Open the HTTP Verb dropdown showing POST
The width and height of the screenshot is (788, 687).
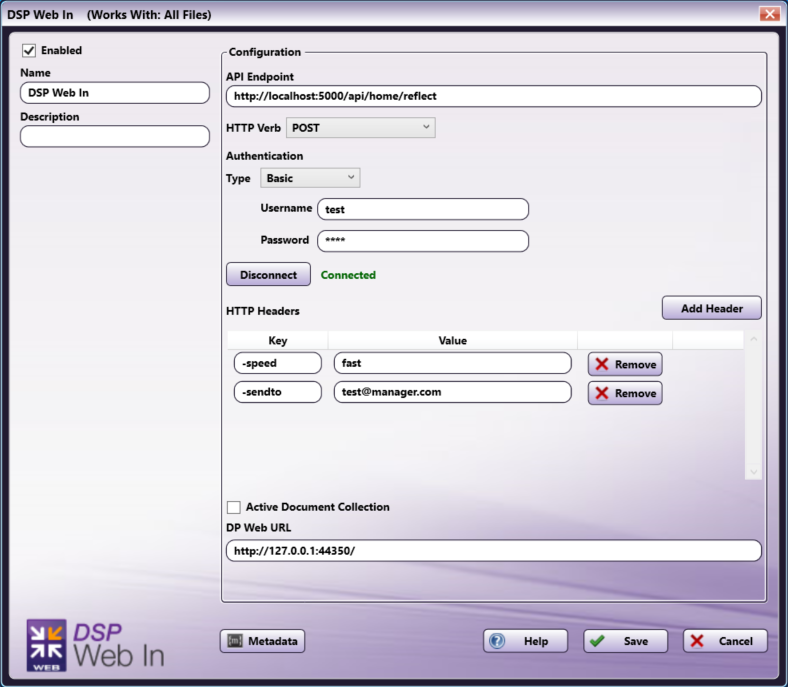(360, 128)
